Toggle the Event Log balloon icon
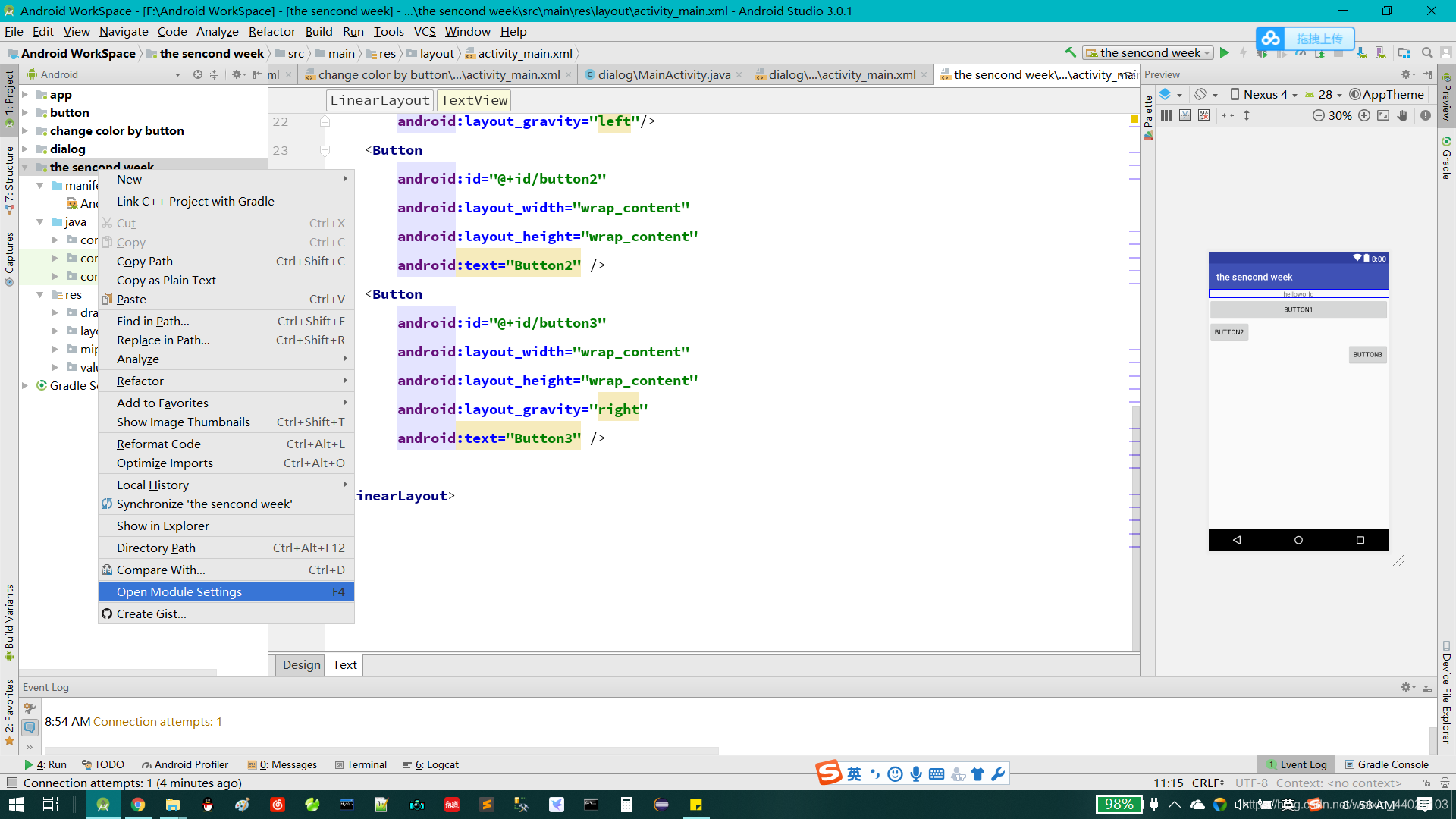The image size is (1456, 819). coord(30,727)
